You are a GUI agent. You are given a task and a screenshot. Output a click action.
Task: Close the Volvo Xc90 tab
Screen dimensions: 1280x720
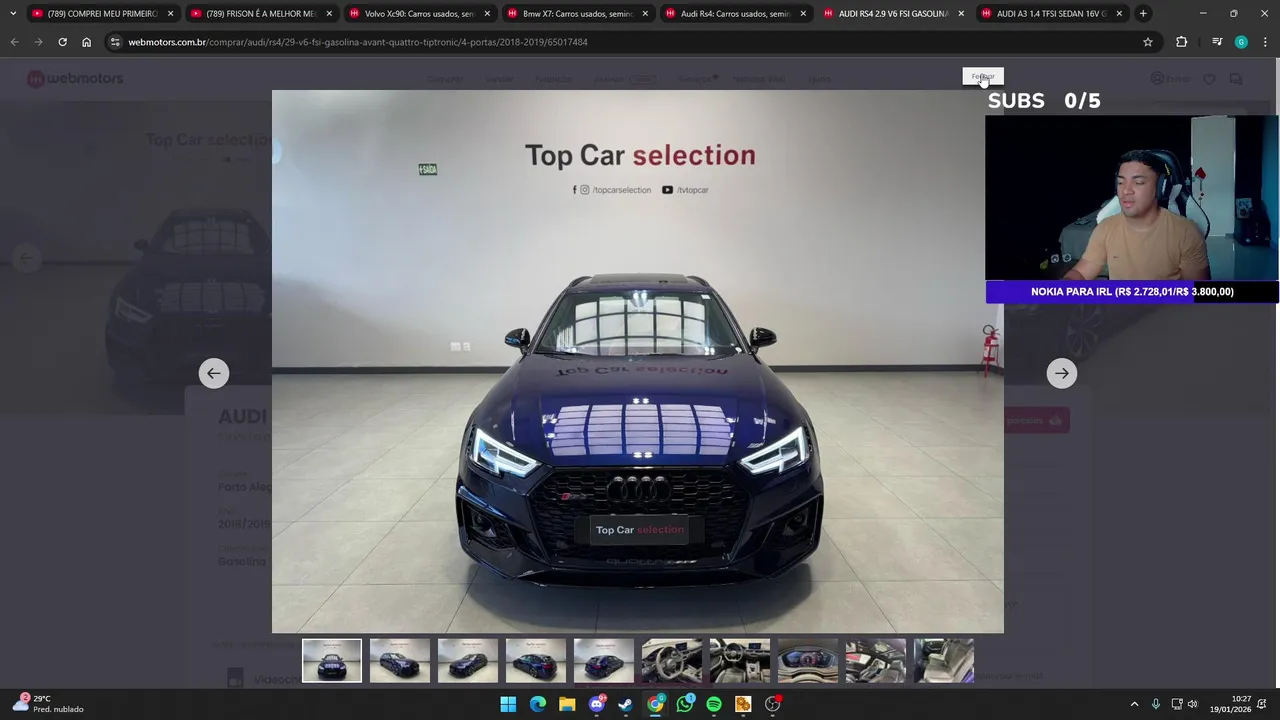pos(487,14)
